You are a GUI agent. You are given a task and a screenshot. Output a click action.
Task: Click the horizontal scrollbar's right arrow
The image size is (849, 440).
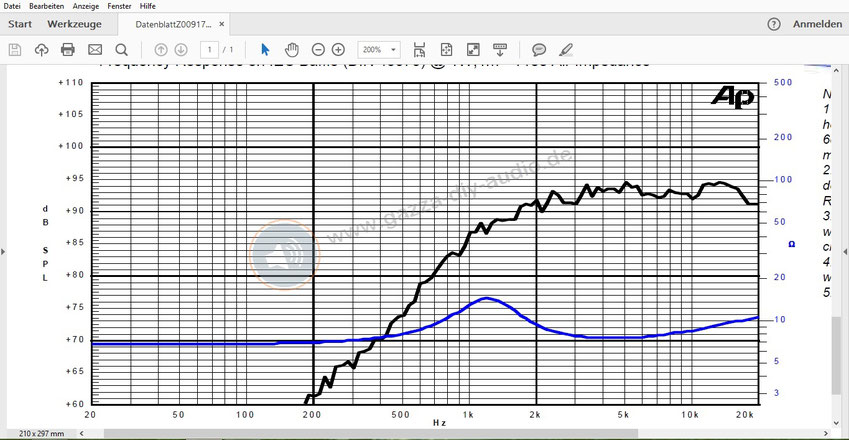[826, 434]
